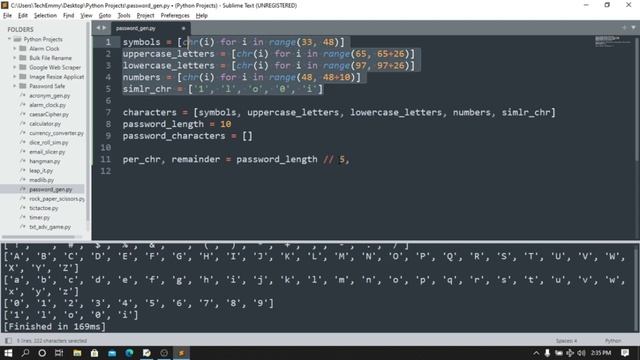Open alarm_clock.py in sidebar
The image size is (640, 360).
click(47, 105)
